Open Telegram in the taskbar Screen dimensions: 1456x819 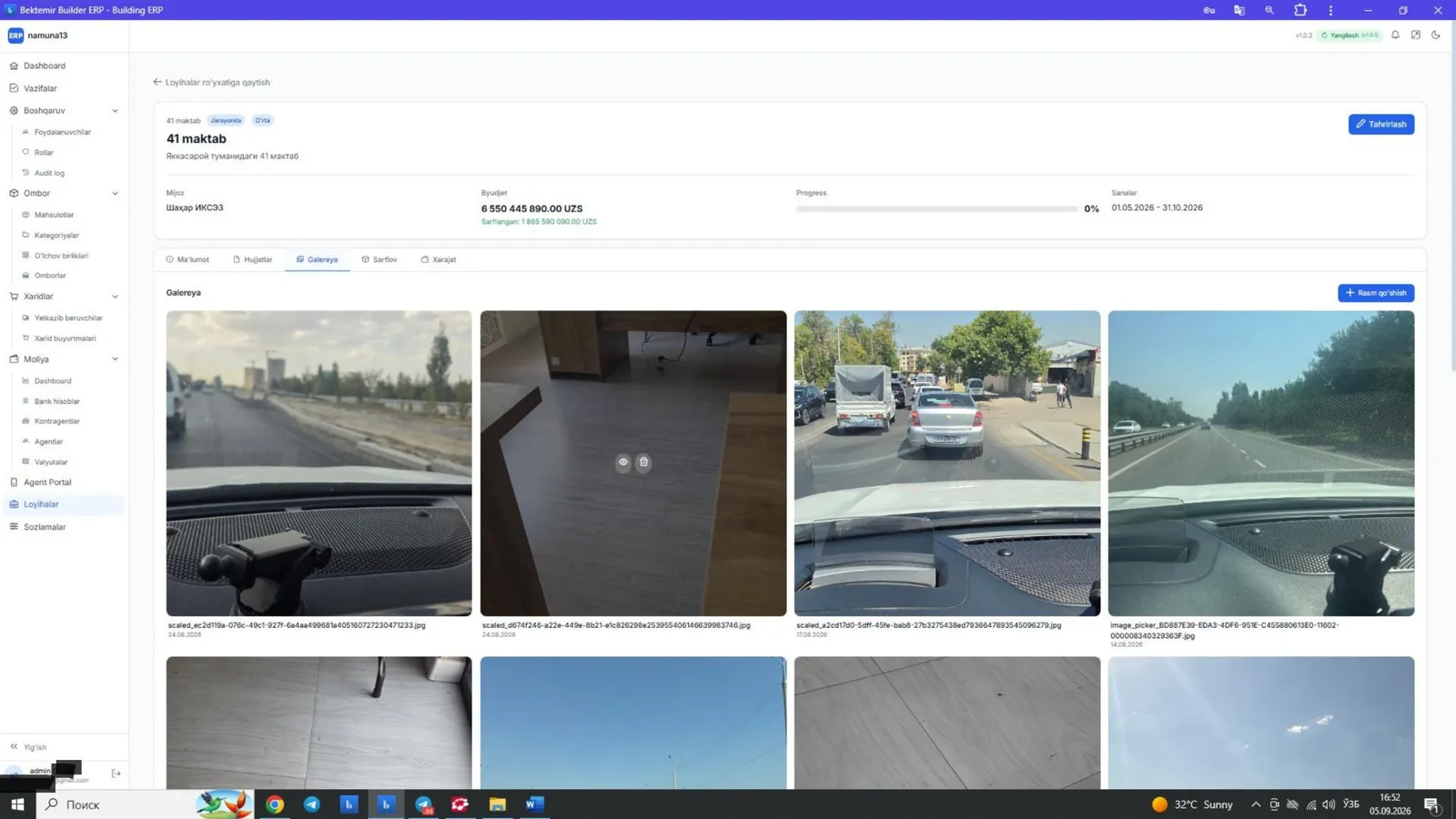coord(312,804)
